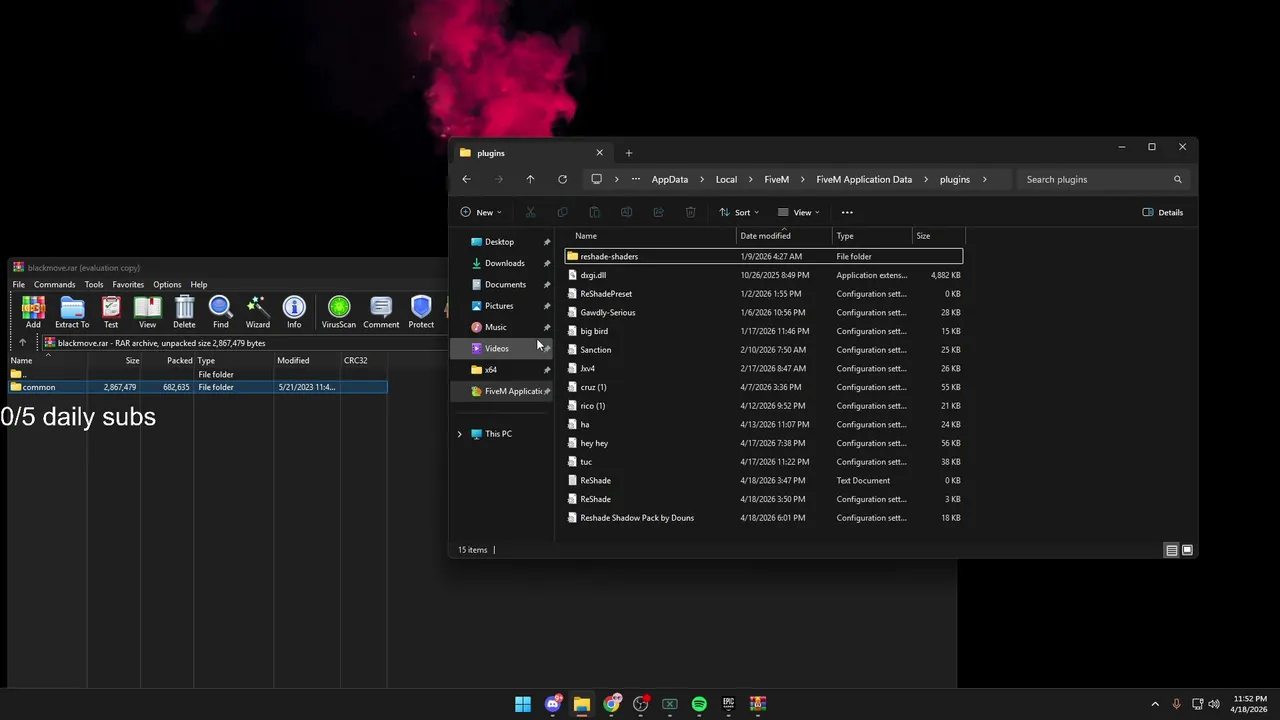Sort WinRAR list by Packed column
The image size is (1280, 720).
pos(167,360)
